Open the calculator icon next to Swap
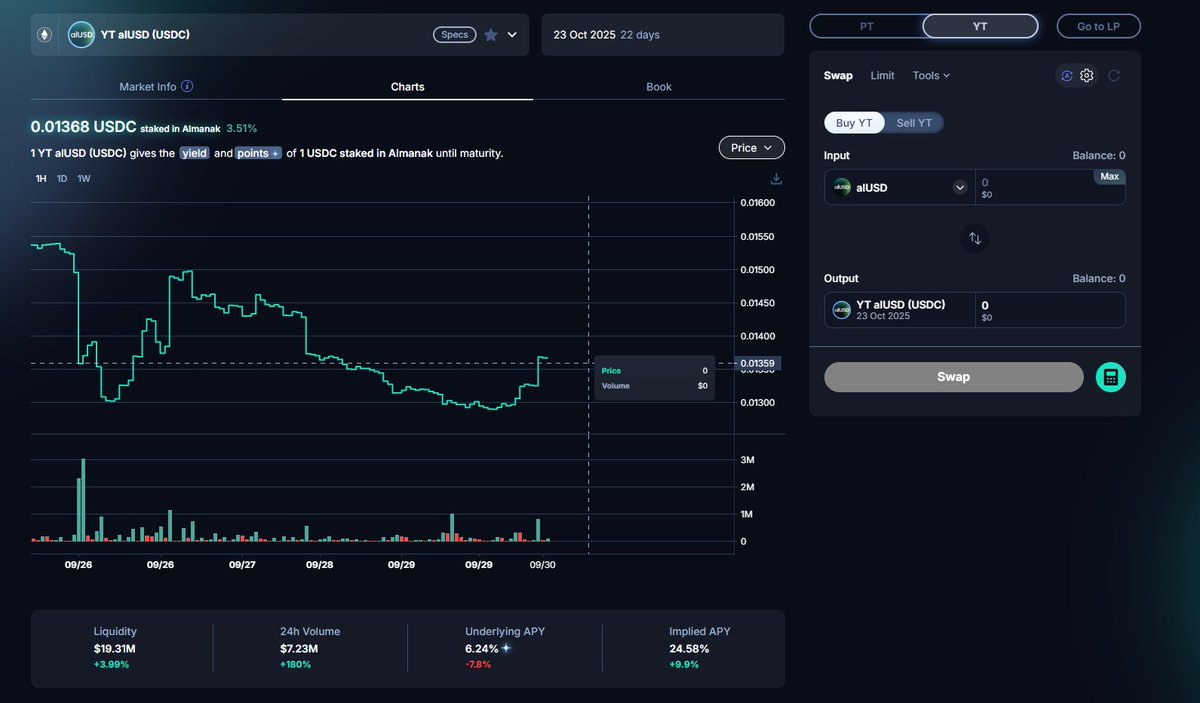 (1111, 377)
